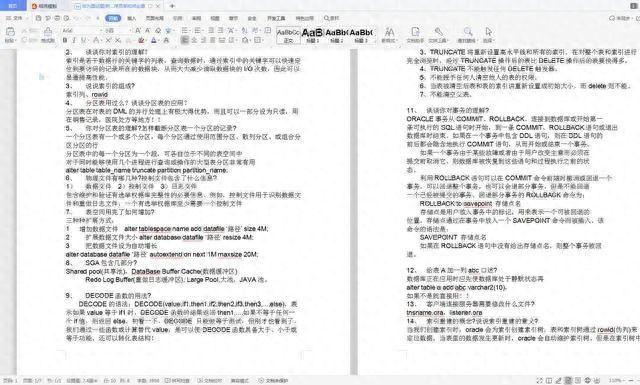Click the full screen view icon in status bar
Viewport: 640px width, 385px height.
point(540,381)
